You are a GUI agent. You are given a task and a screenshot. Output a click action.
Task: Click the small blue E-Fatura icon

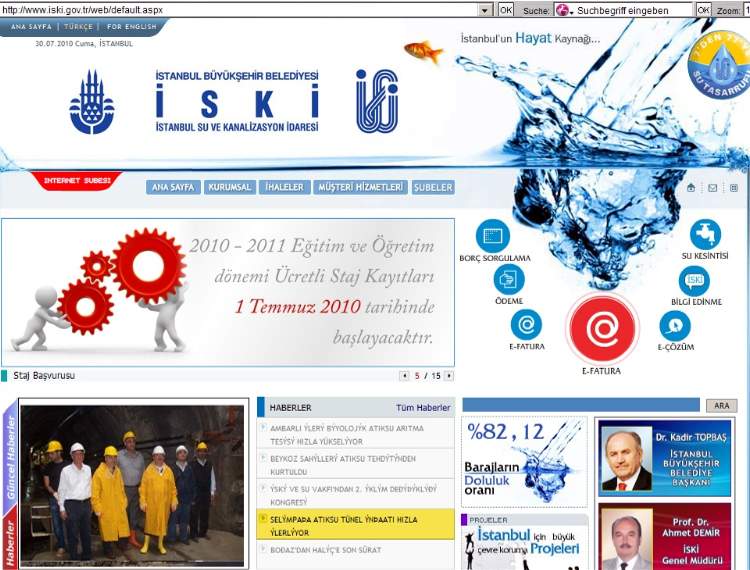coord(526,324)
